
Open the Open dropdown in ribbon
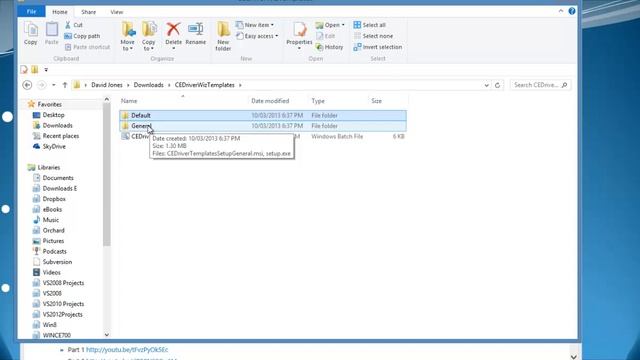[330, 25]
